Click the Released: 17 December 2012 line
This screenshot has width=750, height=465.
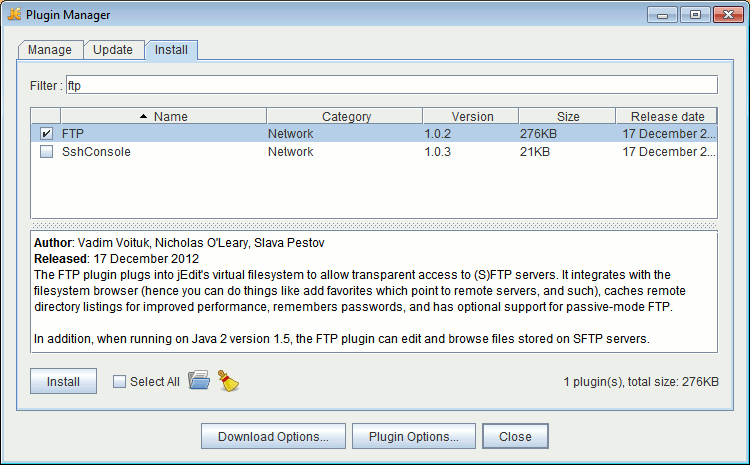[x=116, y=259]
